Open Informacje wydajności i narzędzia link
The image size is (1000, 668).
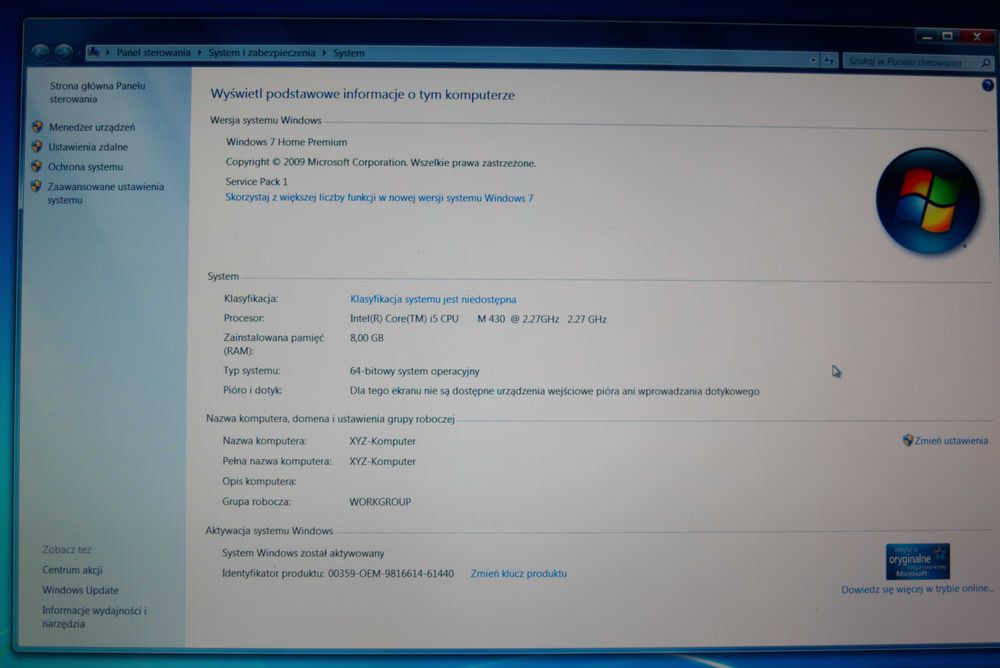tap(94, 617)
